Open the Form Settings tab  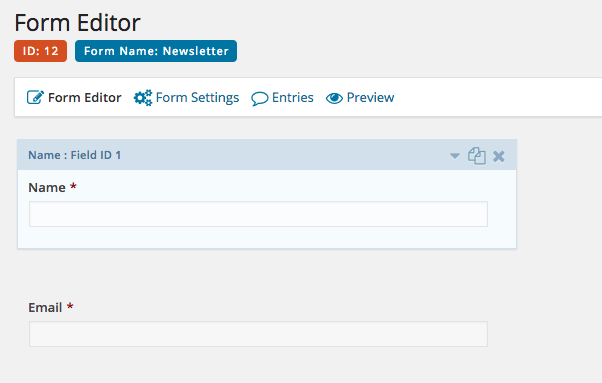[x=197, y=97]
